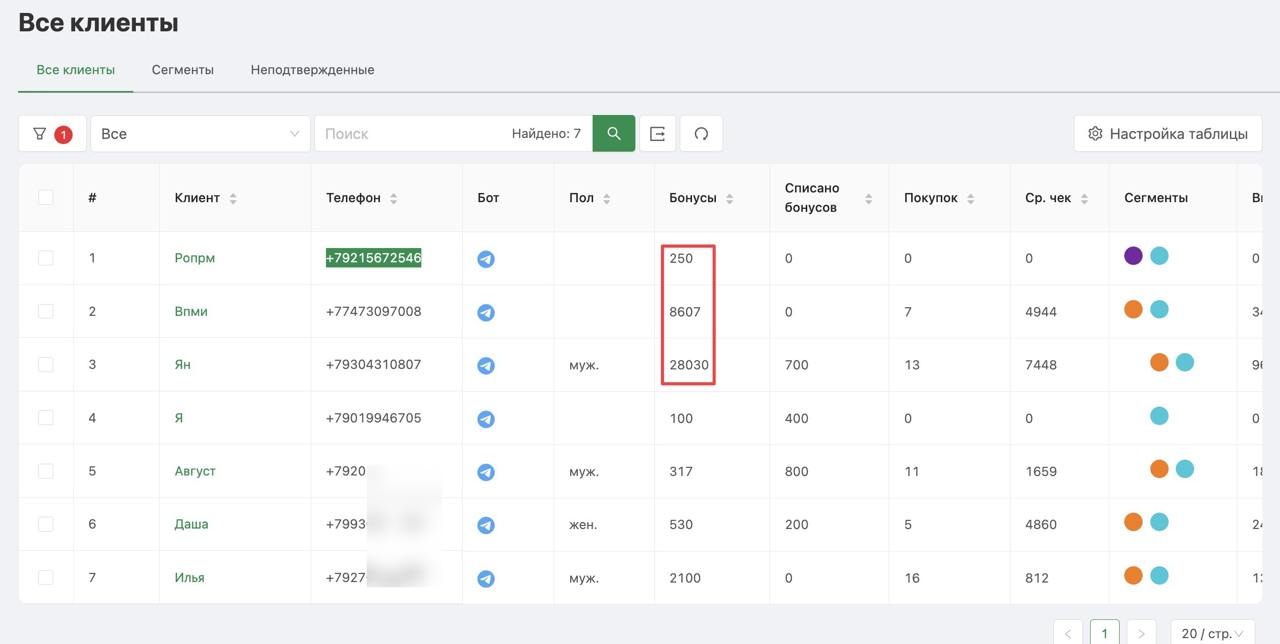Open Telegram bot icon for Даша

coord(486,525)
